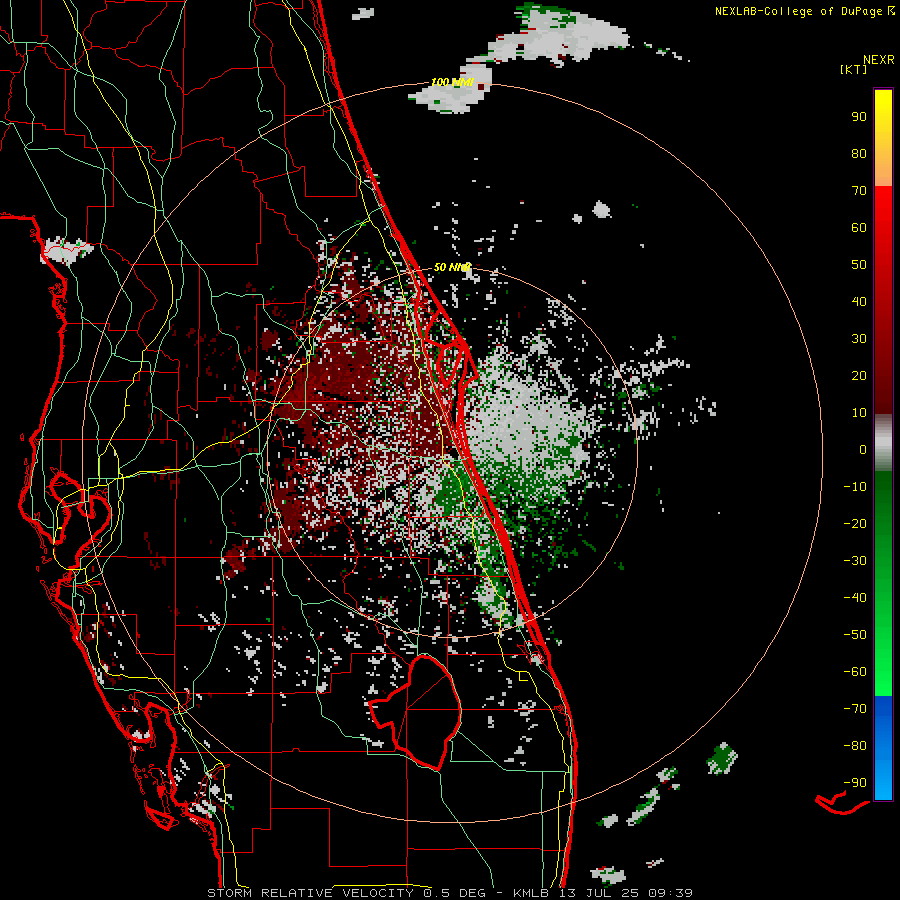Image resolution: width=900 pixels, height=900 pixels.
Task: Click the [KT] units label
Action: [853, 69]
